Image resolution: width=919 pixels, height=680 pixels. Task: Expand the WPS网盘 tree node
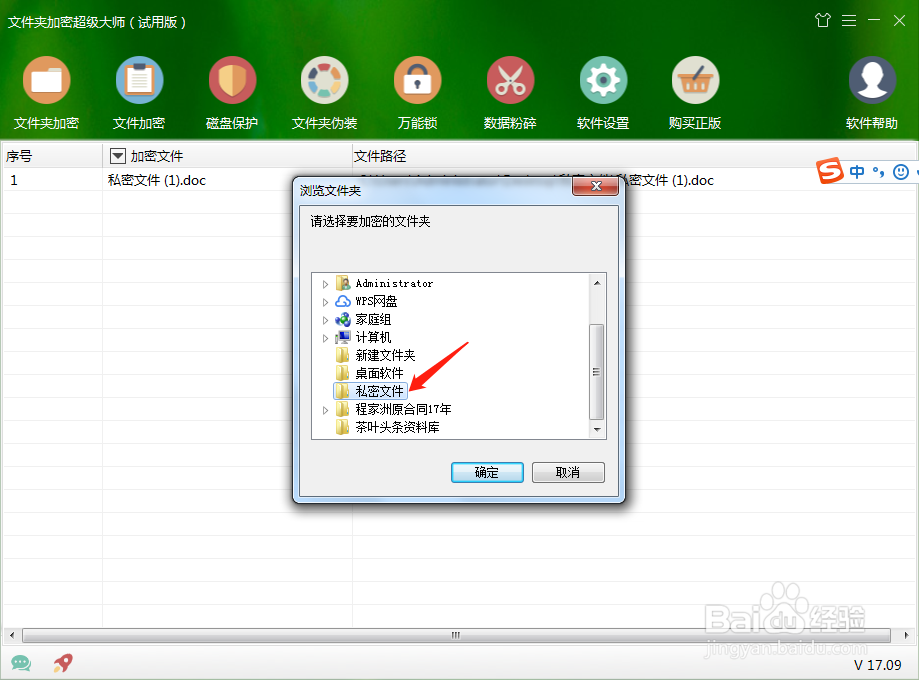(325, 301)
